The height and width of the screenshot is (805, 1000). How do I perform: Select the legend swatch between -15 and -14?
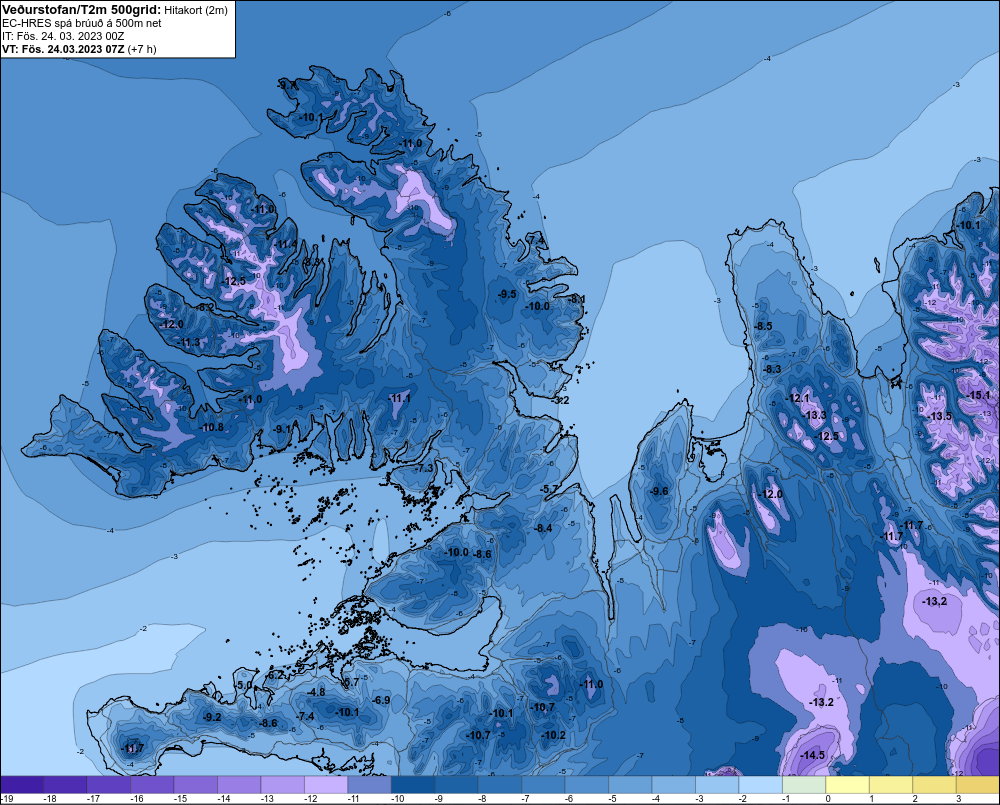pyautogui.click(x=195, y=784)
